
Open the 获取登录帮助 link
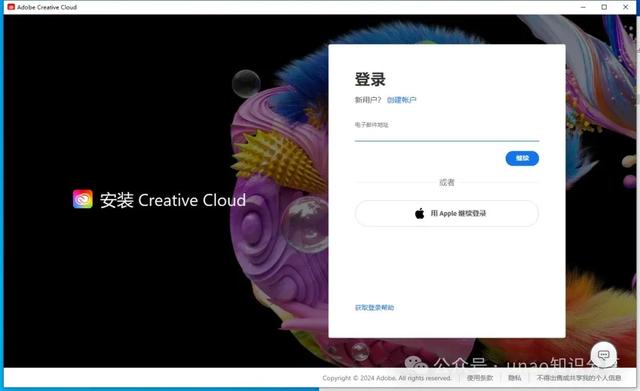point(374,307)
